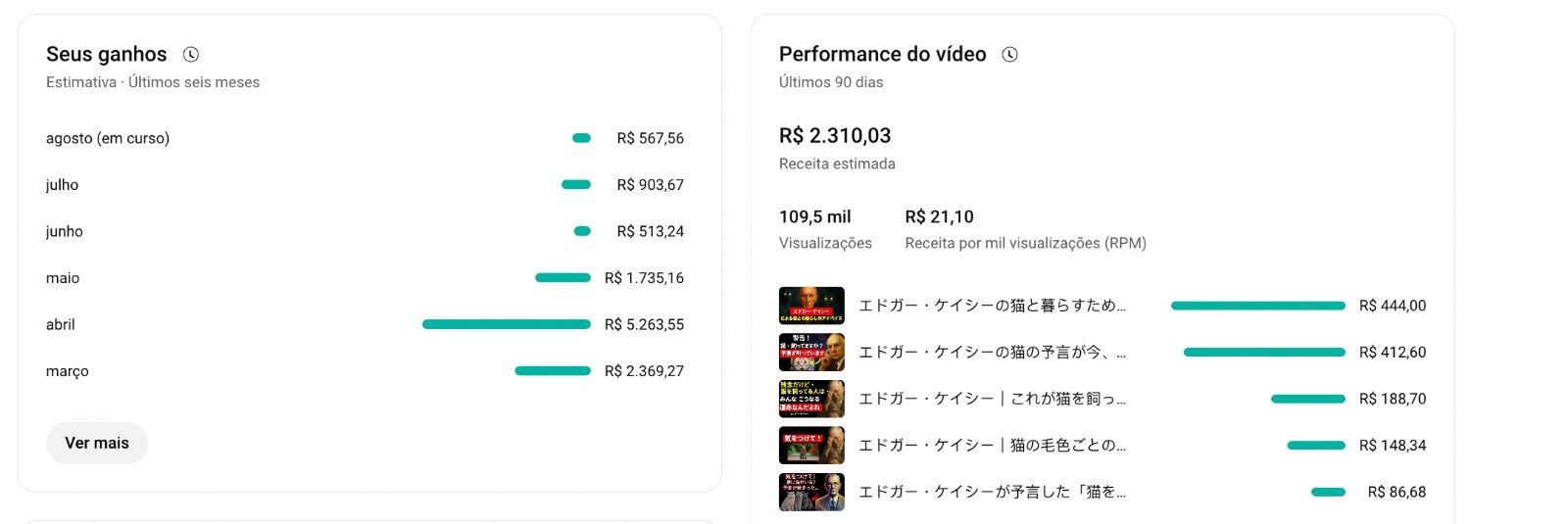The width and height of the screenshot is (1568, 524).
Task: Open fifth video thumbnail earning R$ 86,68
Action: tap(811, 492)
